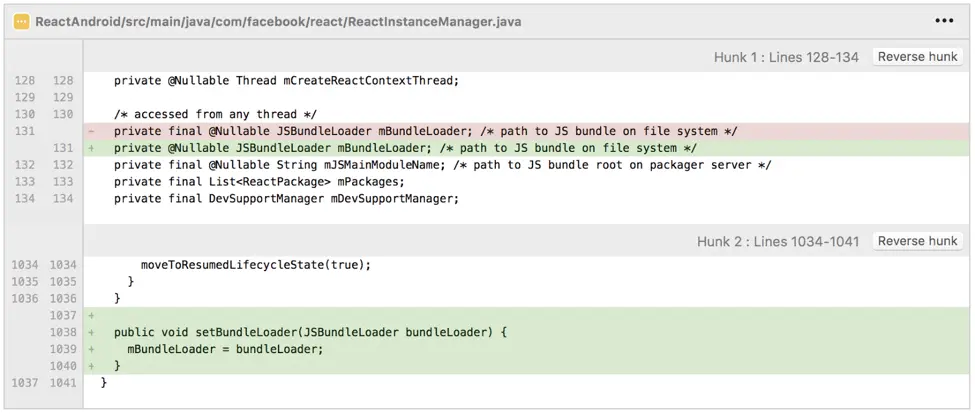Click the ReactInstanceManager.java file path
The height and width of the screenshot is (414, 975).
279,22
